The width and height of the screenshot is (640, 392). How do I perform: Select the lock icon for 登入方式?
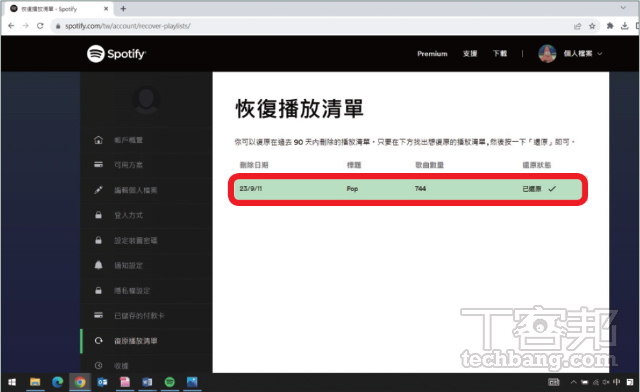coord(98,215)
